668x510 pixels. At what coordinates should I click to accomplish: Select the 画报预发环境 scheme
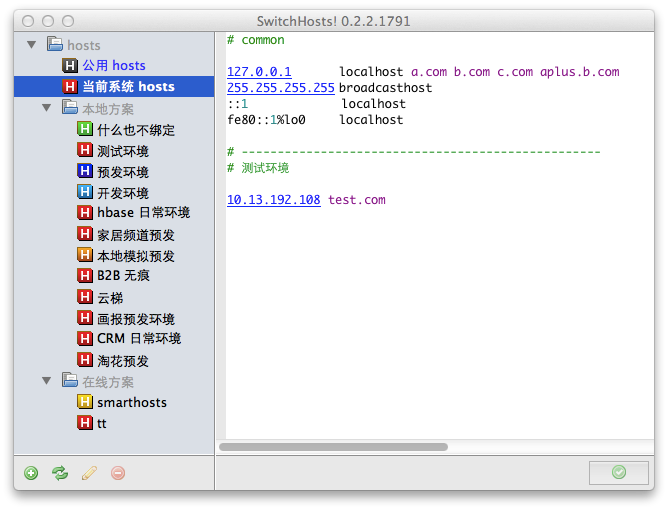click(136, 319)
